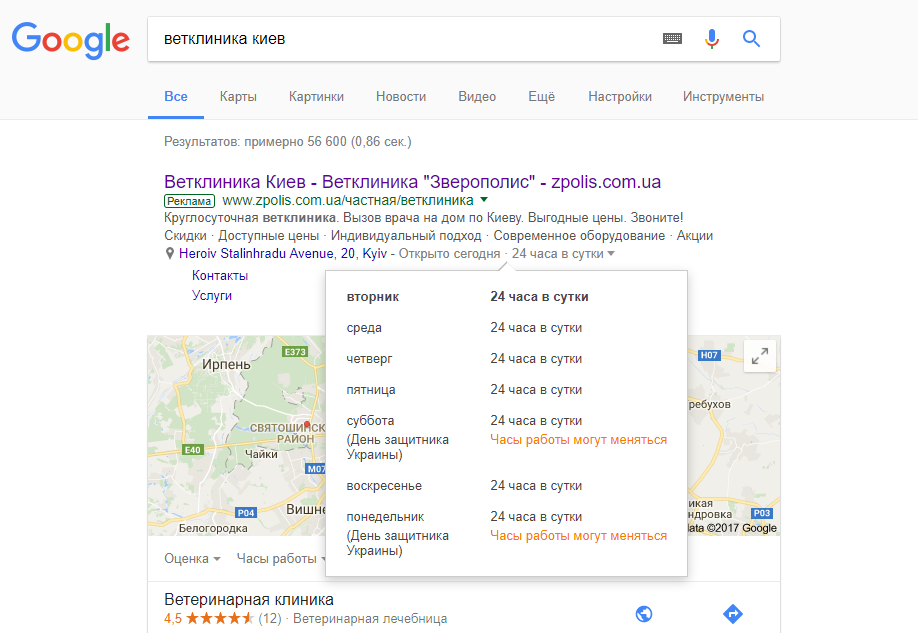Image resolution: width=918 pixels, height=633 pixels.
Task: Get directions with the blue arrow icon
Action: (x=733, y=614)
